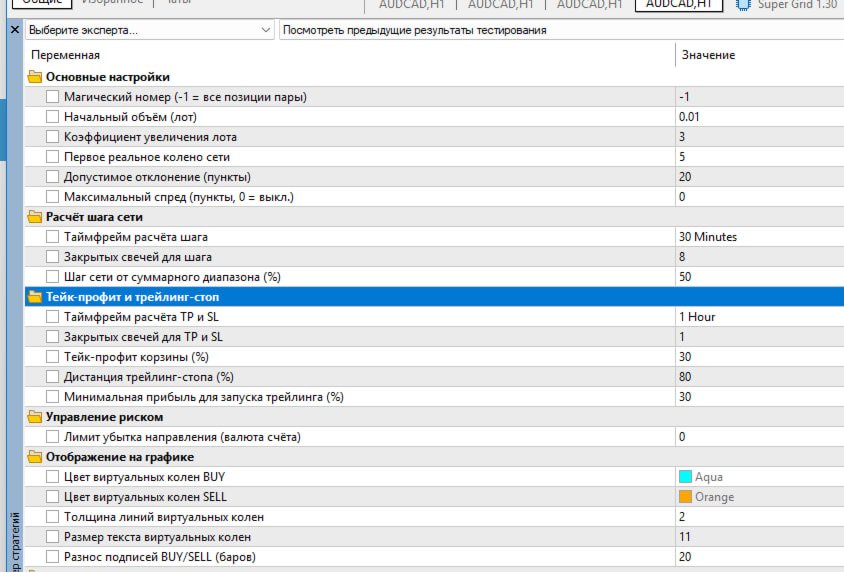Edit magic number value '-1'
The height and width of the screenshot is (572, 844).
coord(759,97)
